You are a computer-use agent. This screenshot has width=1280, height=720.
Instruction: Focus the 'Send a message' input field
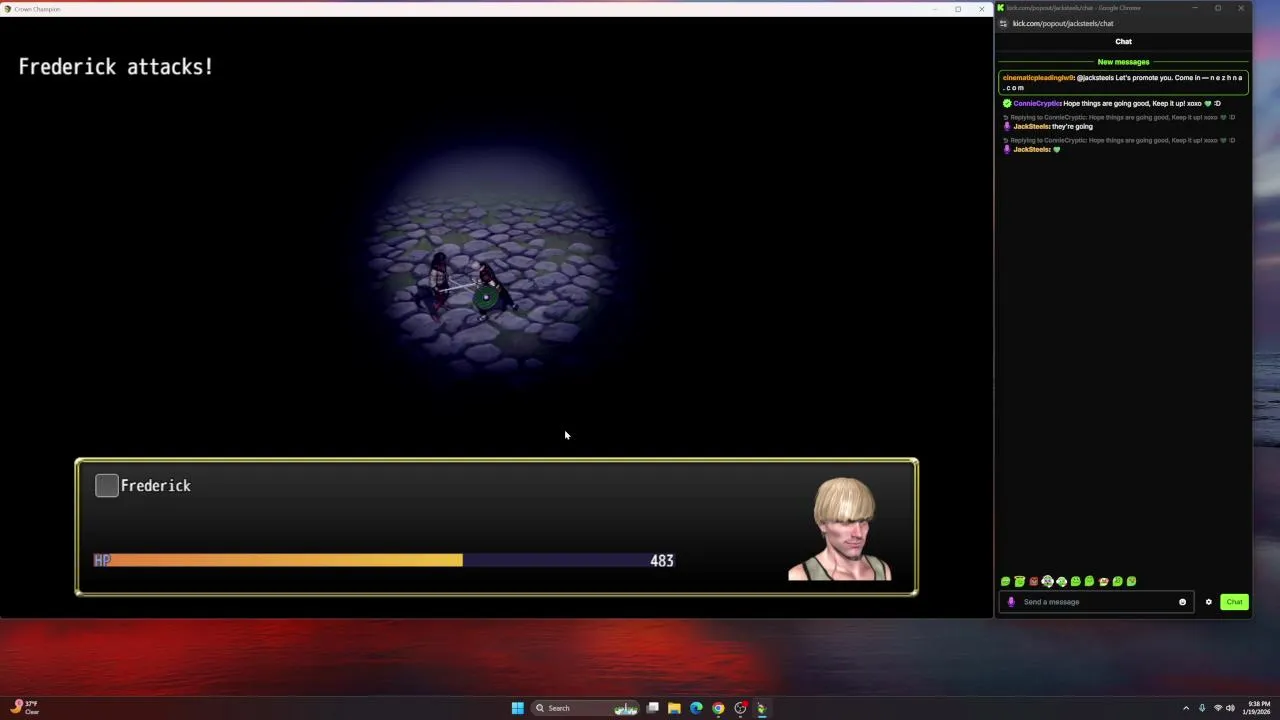(x=1097, y=602)
